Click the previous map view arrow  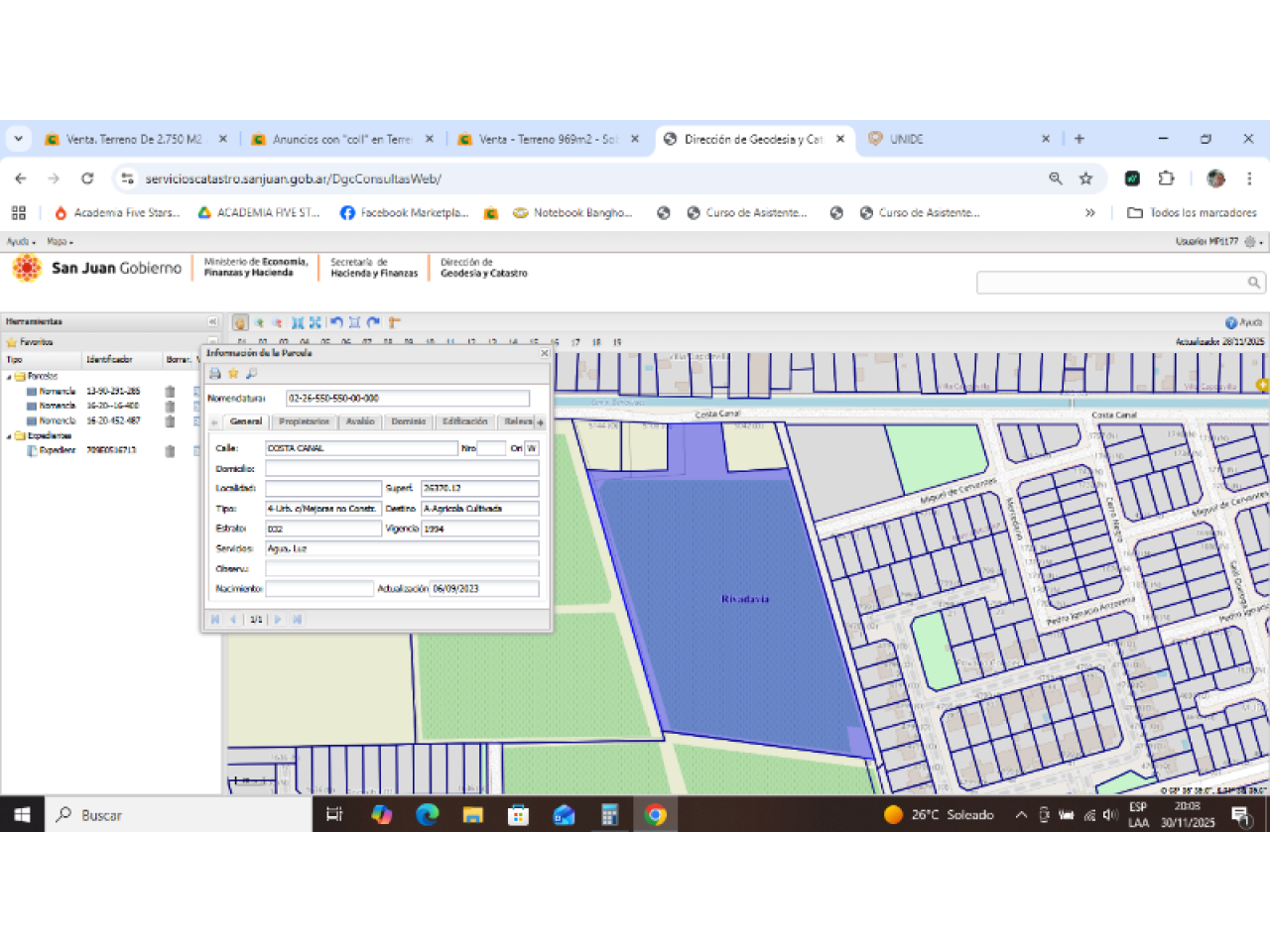336,322
